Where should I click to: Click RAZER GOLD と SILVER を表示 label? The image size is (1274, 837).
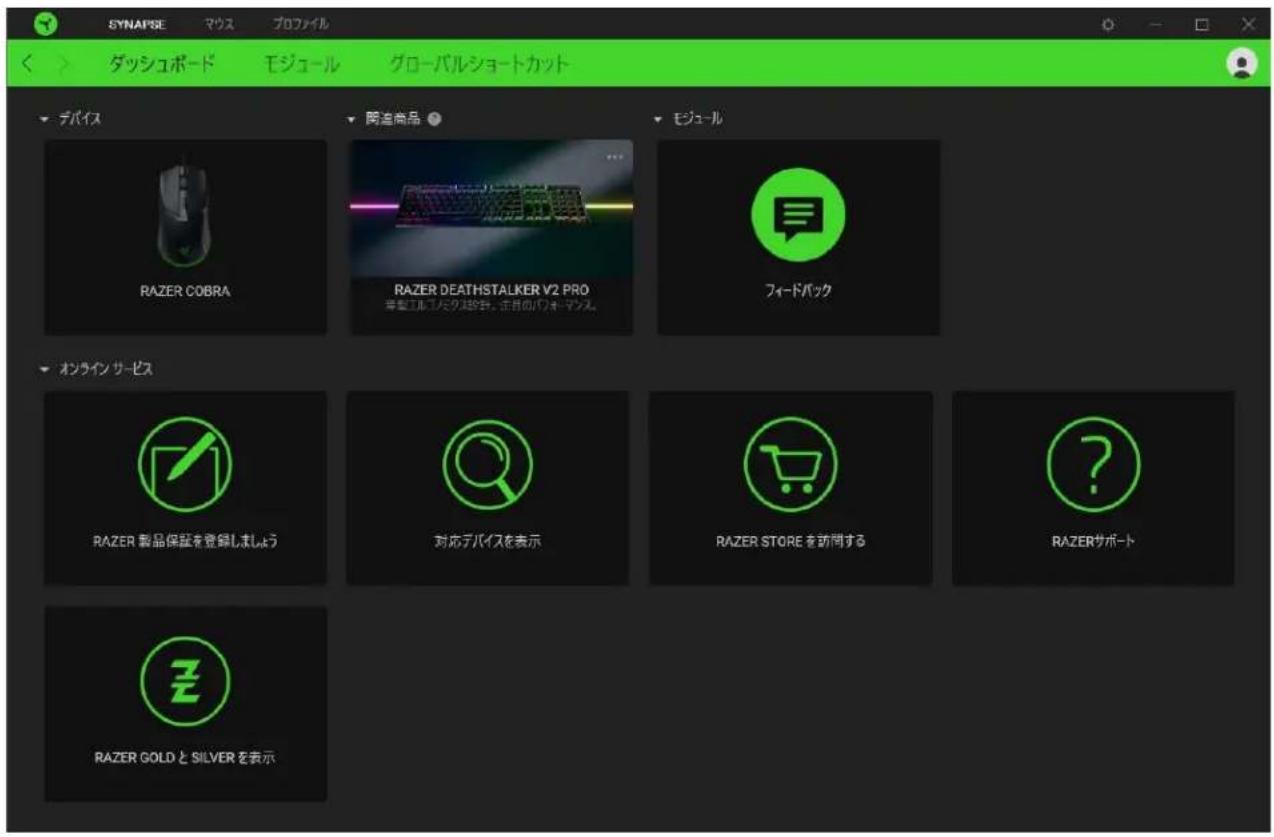tap(186, 757)
